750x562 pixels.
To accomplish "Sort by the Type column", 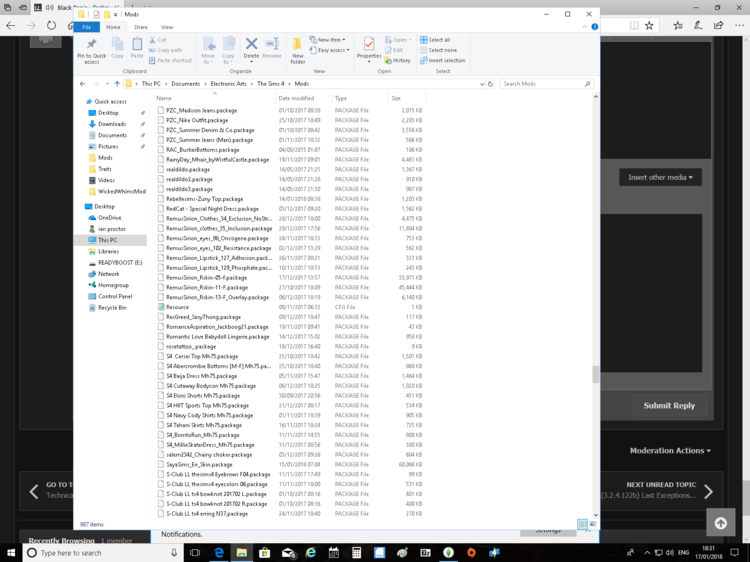I will 360,98.
